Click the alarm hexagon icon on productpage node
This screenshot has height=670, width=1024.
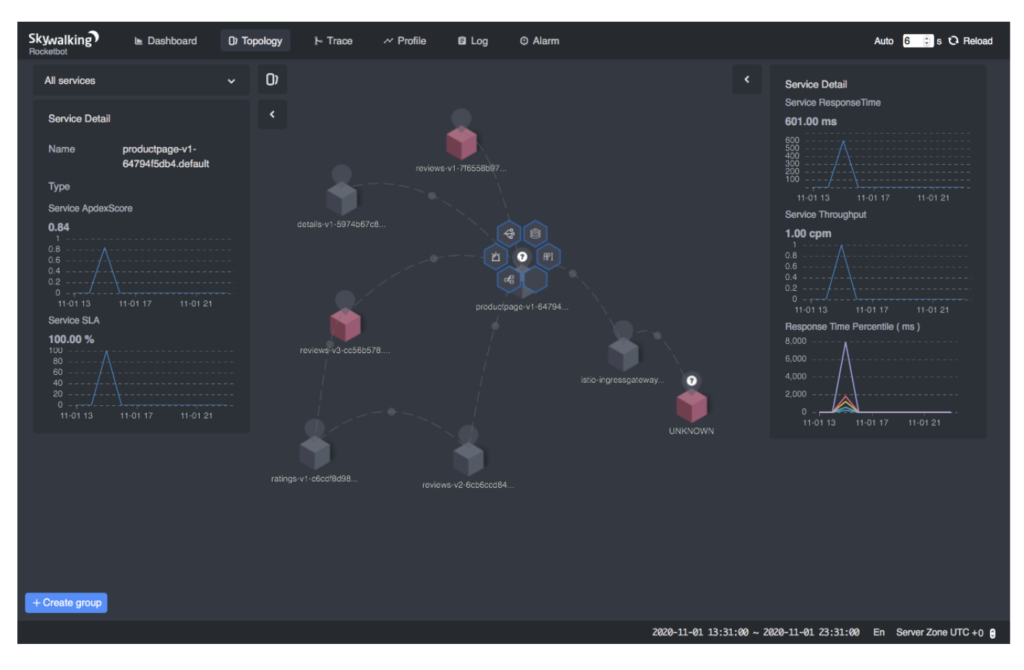coord(496,257)
